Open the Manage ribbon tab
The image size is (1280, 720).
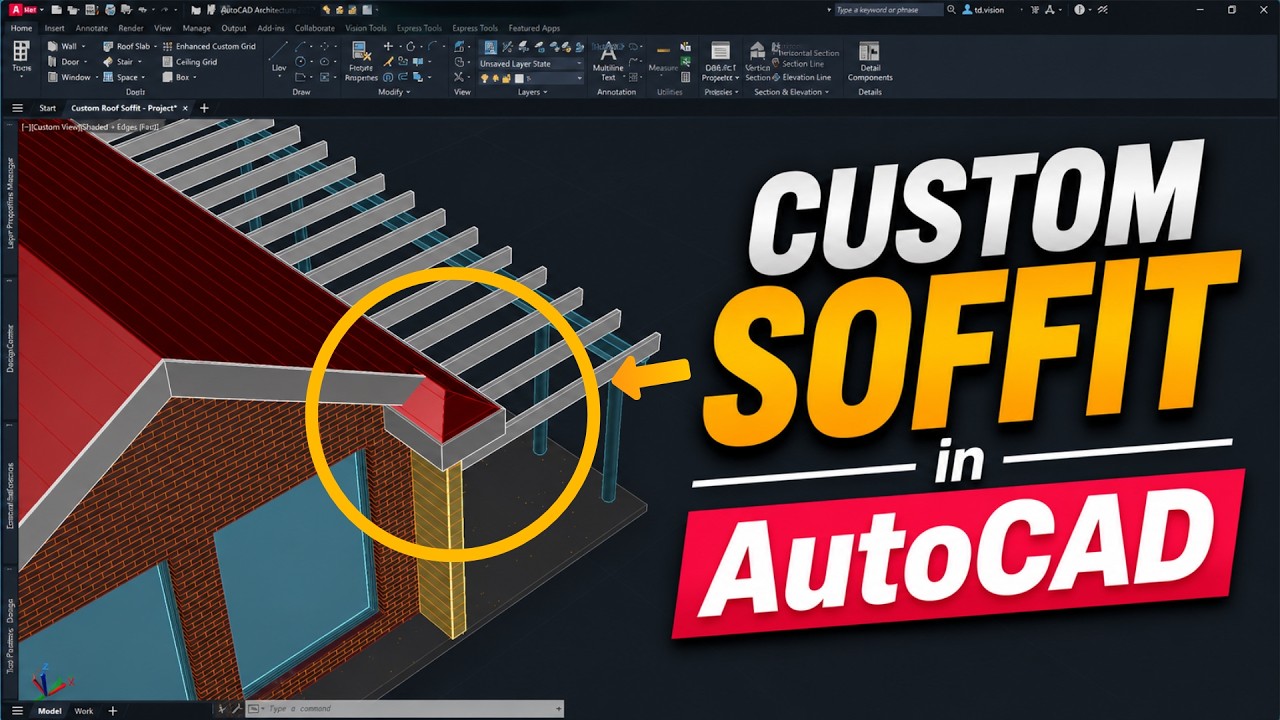(x=197, y=28)
